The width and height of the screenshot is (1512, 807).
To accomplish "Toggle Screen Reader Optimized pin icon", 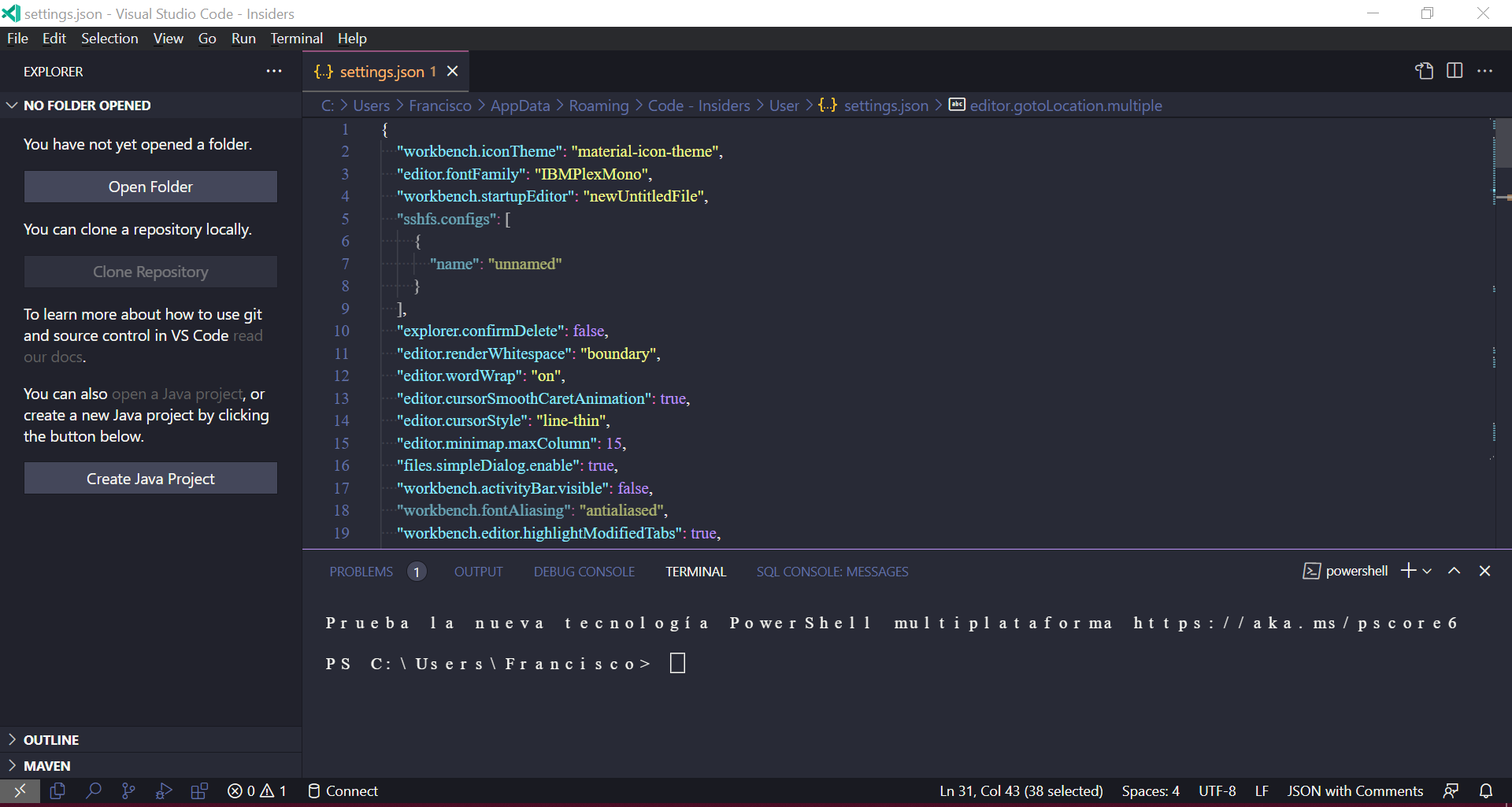I will coord(1452,791).
